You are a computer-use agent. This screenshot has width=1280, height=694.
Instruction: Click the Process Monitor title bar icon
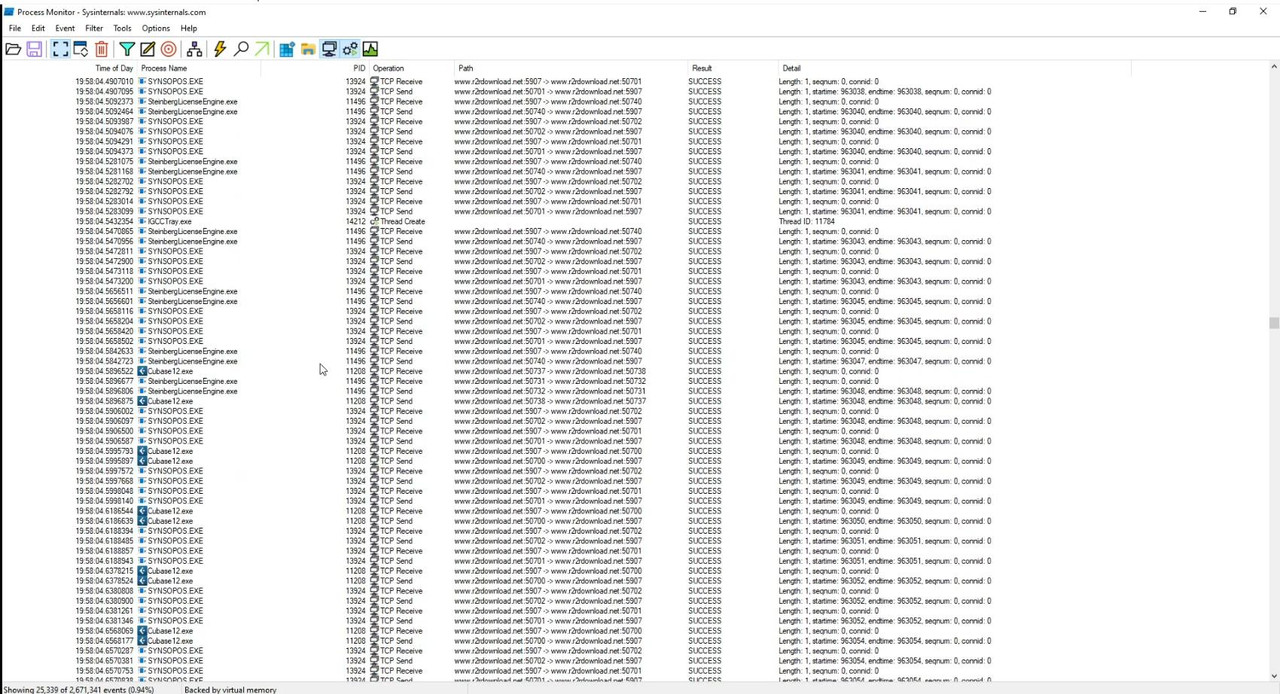coord(8,11)
